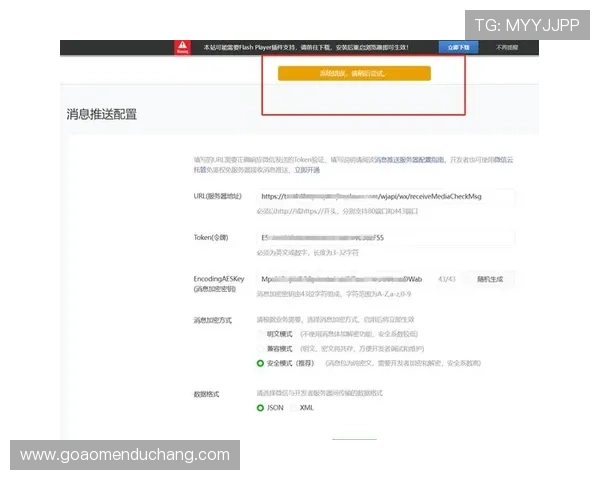Screen dimensions: 600x480
Task: Focus the Token input field
Action: pos(385,238)
